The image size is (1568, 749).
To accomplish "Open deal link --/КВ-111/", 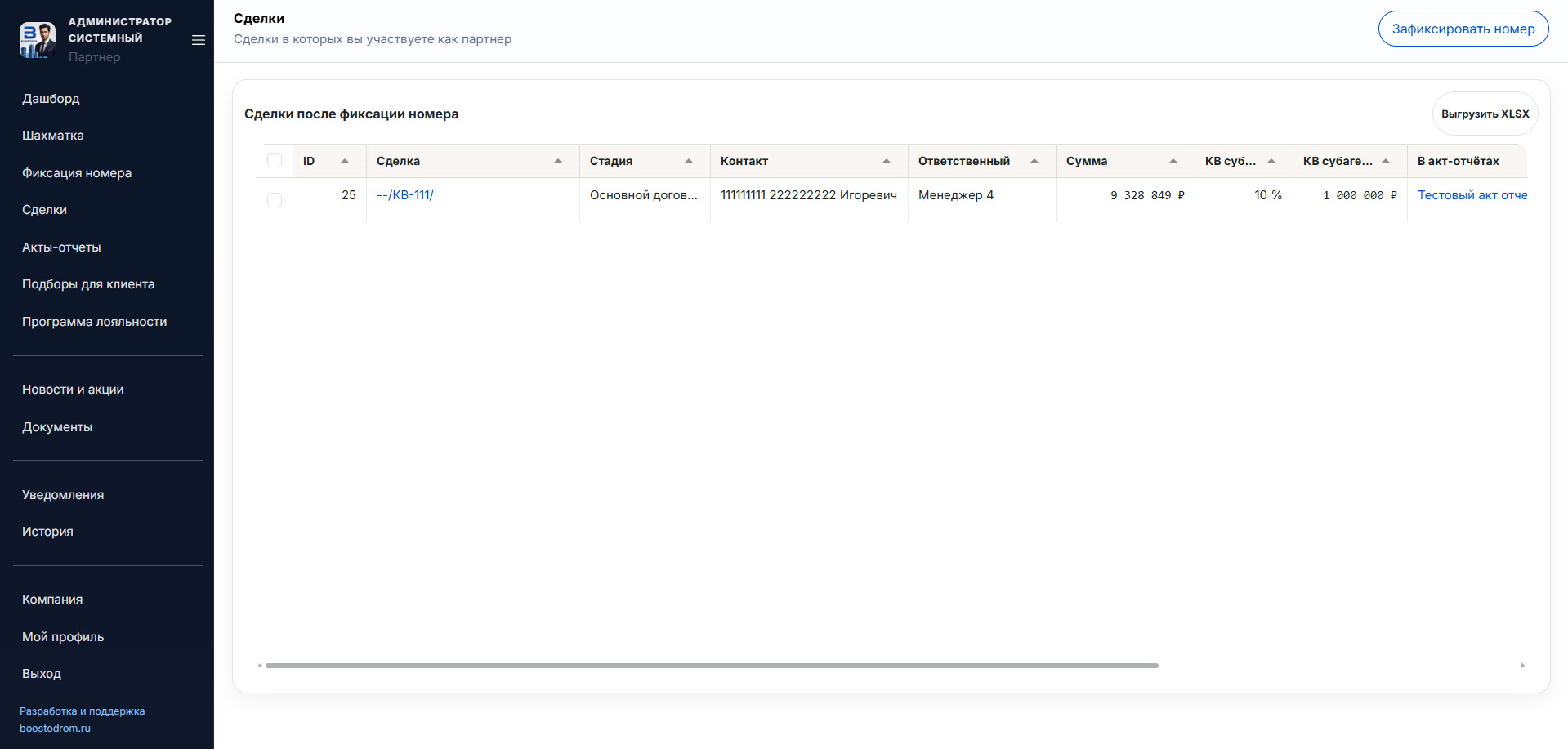I will click(x=405, y=195).
